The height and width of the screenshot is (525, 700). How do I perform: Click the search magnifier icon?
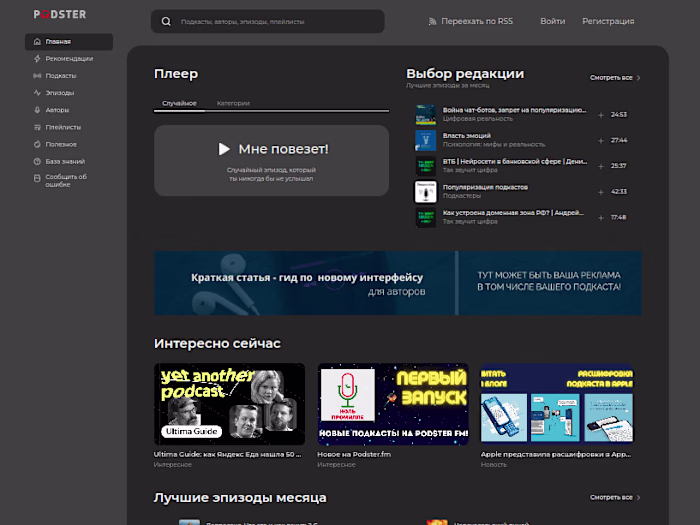pos(166,21)
